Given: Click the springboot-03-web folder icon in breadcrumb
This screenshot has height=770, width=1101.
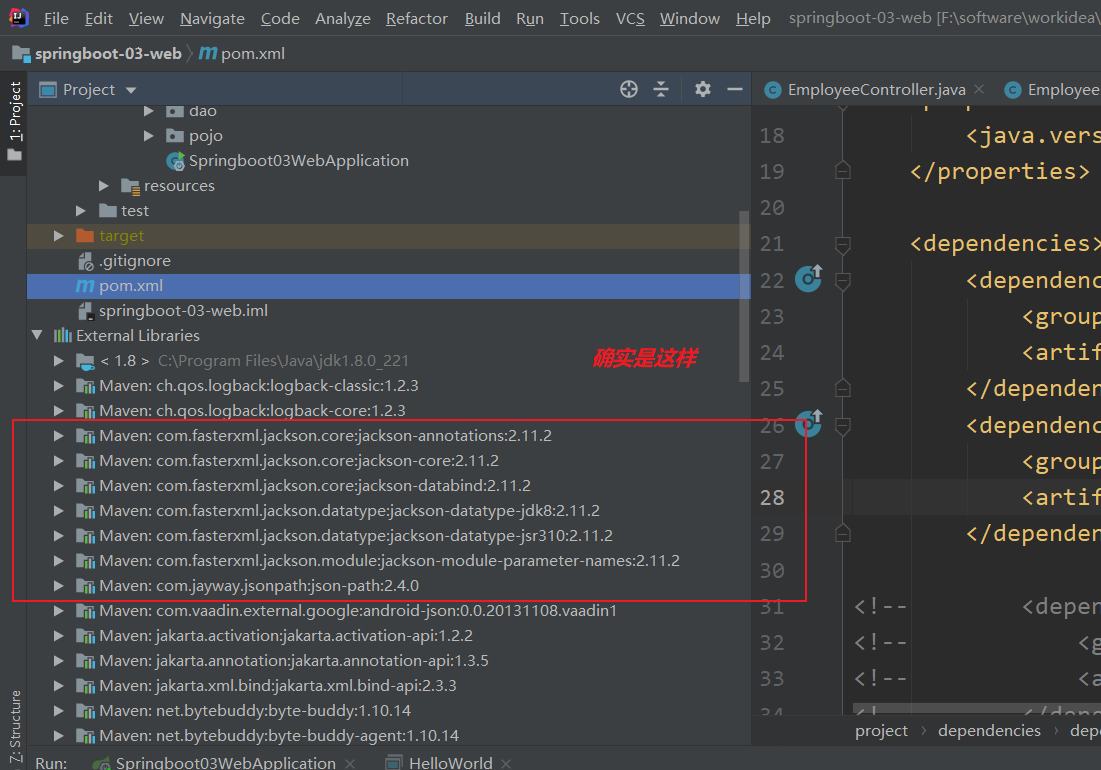Looking at the screenshot, I should (x=21, y=53).
